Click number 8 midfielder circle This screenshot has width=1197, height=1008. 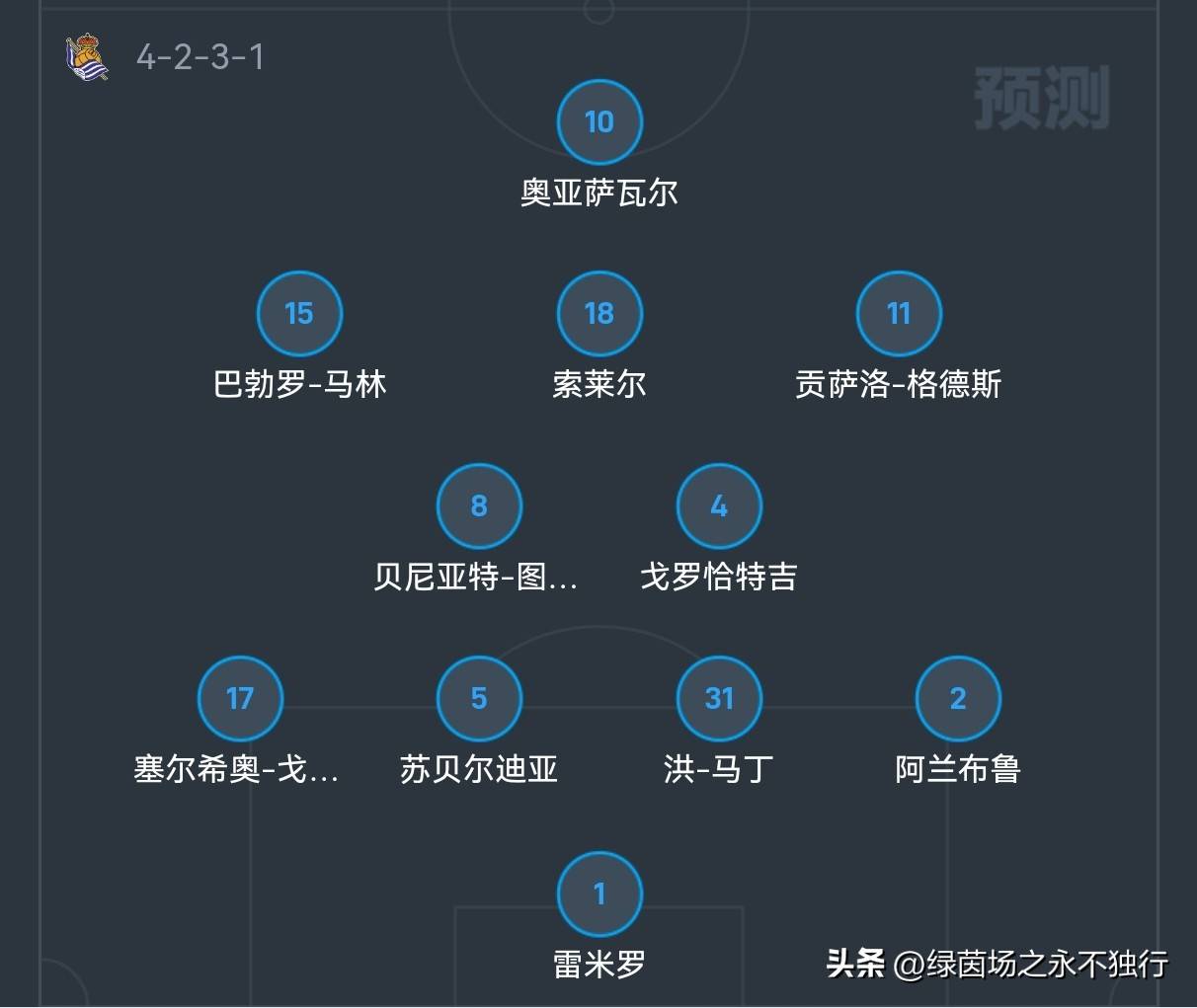[x=479, y=506]
